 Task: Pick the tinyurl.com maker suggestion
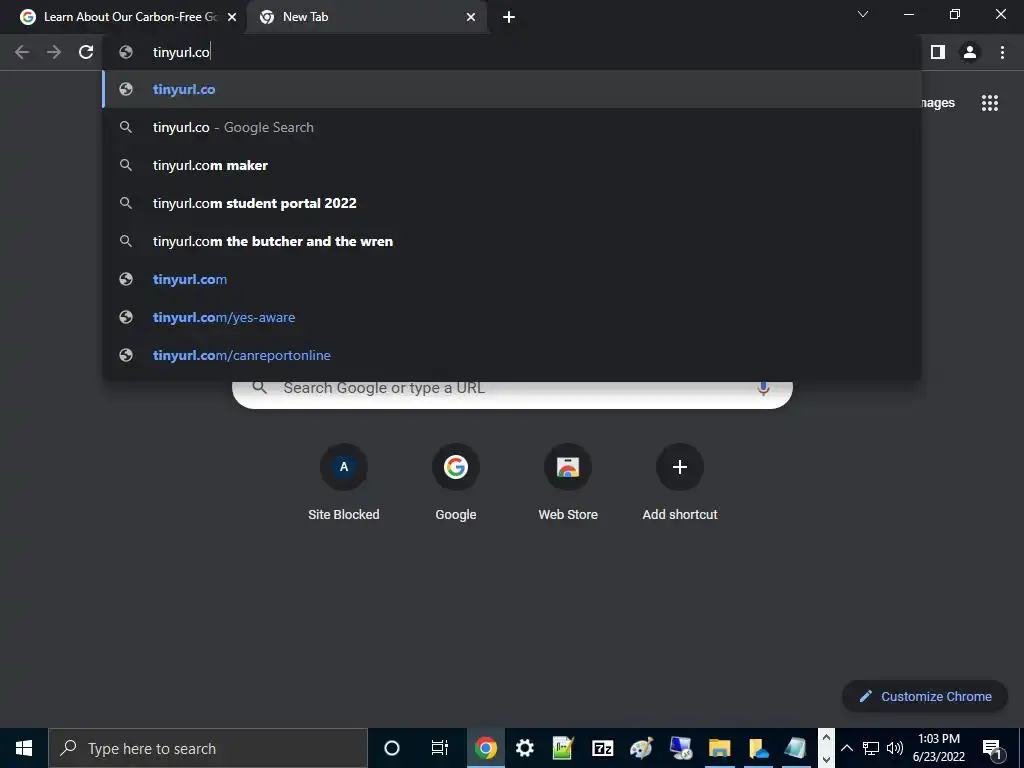[x=512, y=165]
